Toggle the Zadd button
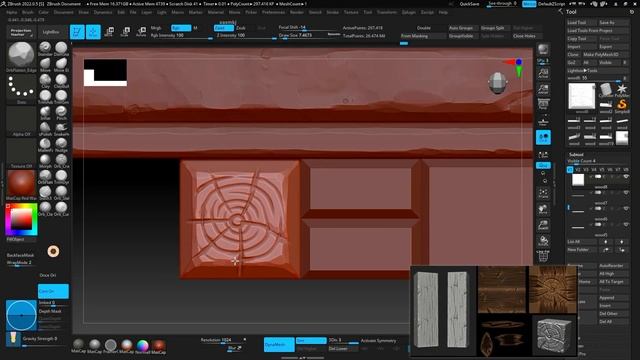 coord(224,28)
